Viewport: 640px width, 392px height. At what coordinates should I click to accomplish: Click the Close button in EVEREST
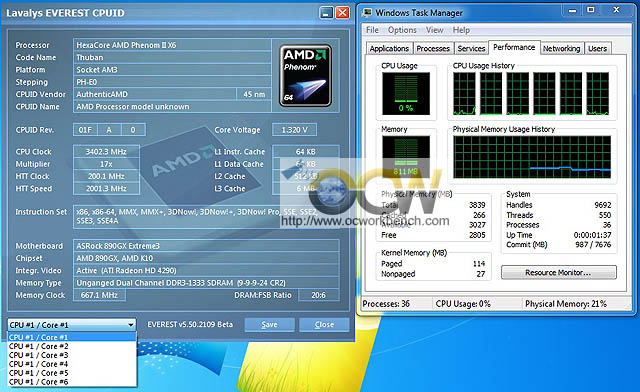tap(324, 325)
